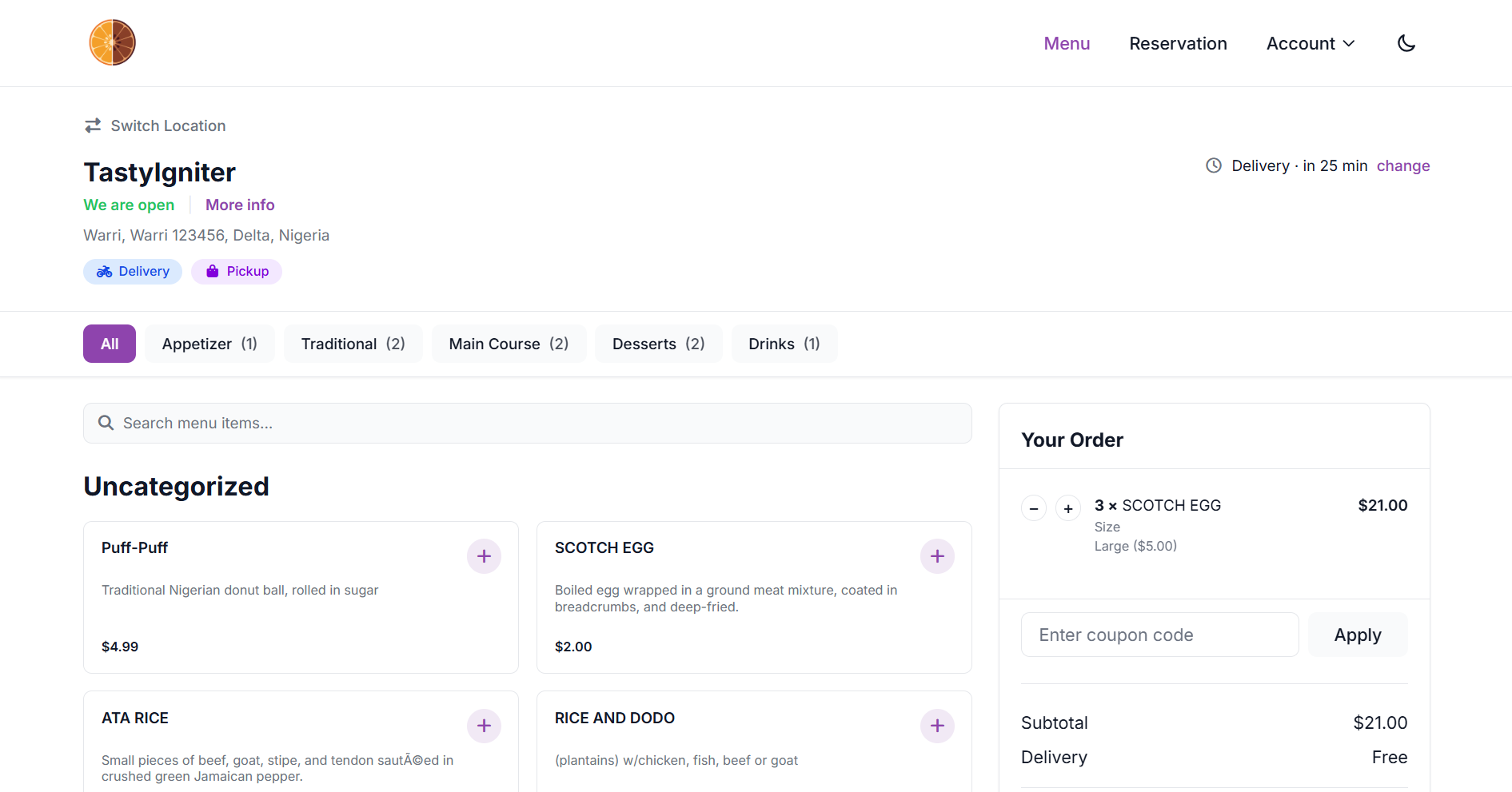Add Puff-Puff with its plus icon

(484, 555)
